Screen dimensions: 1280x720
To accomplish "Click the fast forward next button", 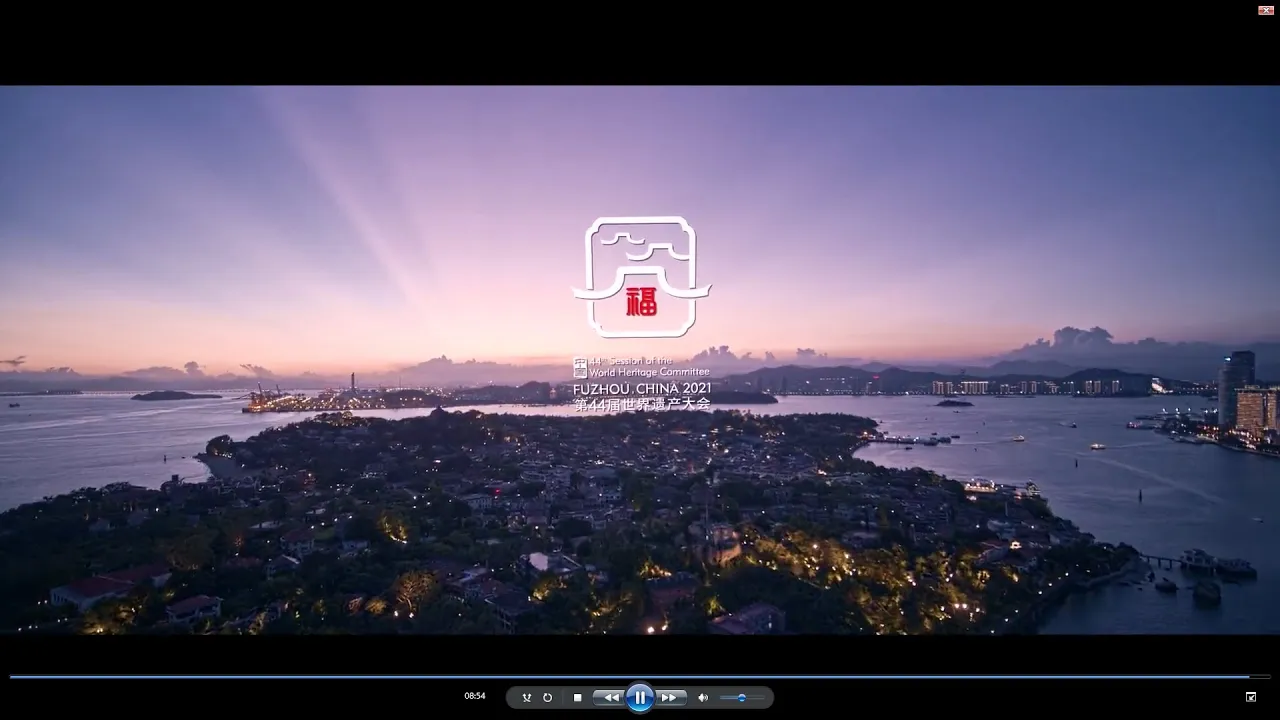I will click(x=671, y=697).
